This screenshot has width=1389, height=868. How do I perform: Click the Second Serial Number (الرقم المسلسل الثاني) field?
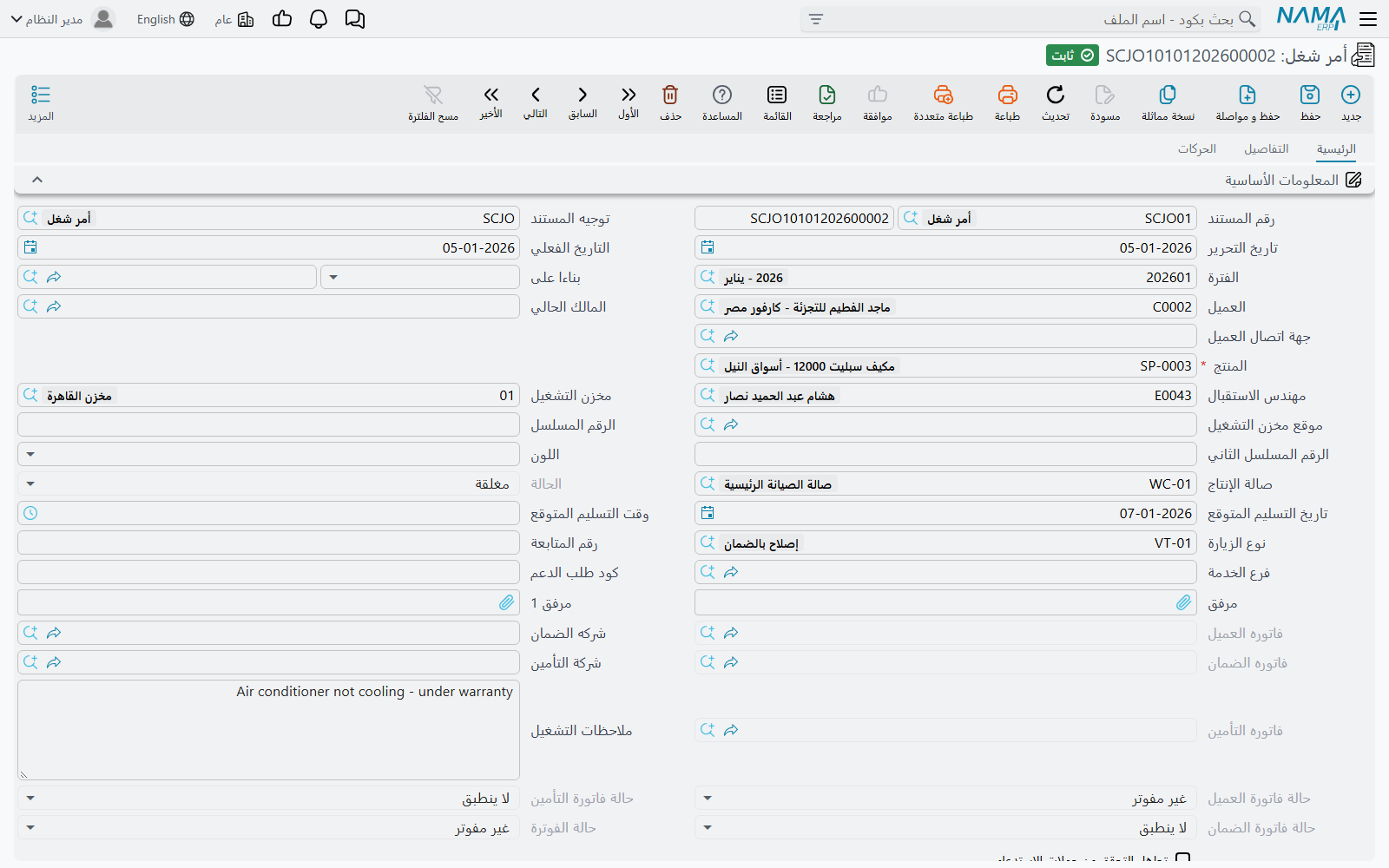(945, 454)
